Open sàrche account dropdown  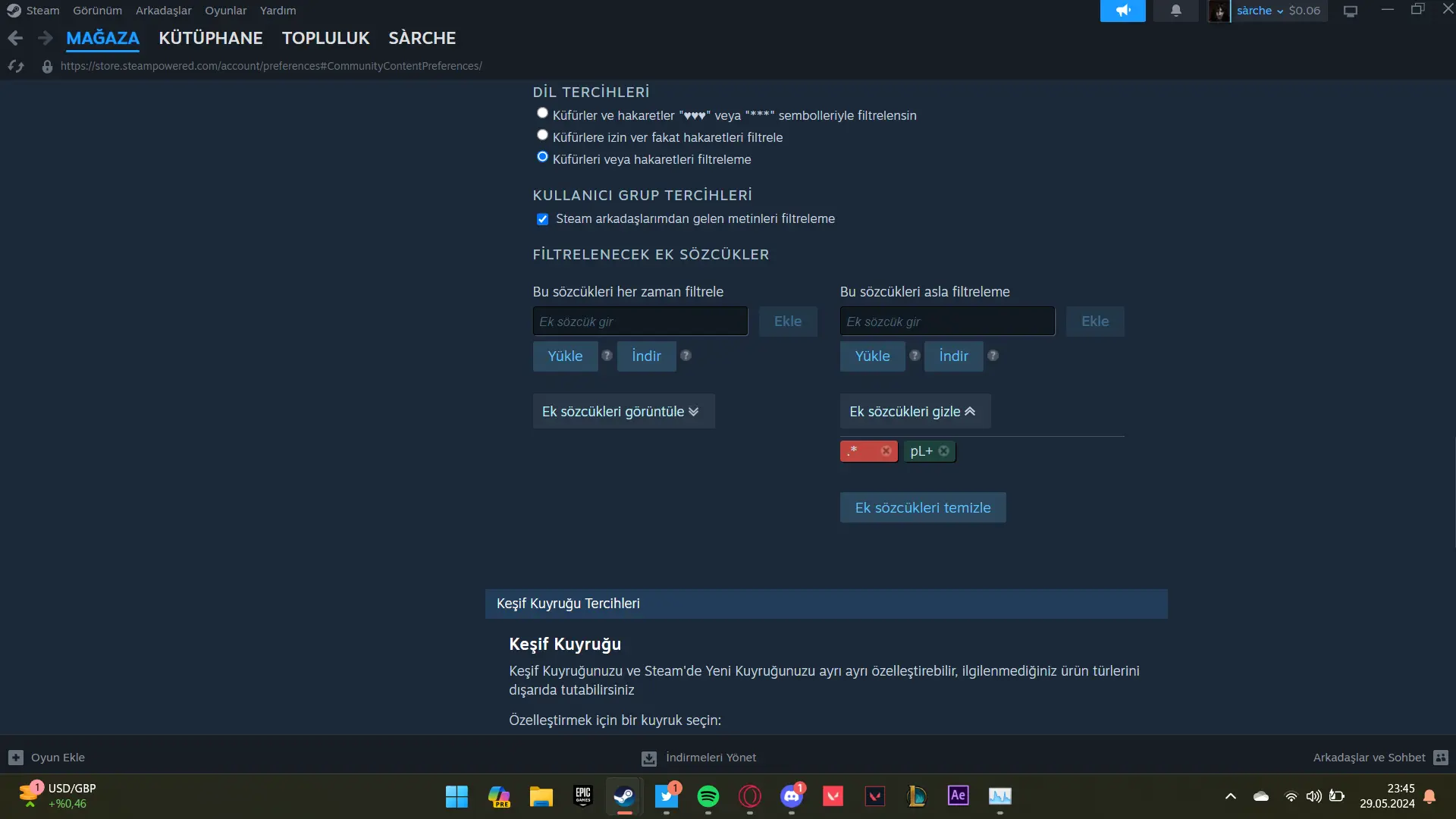(1260, 11)
